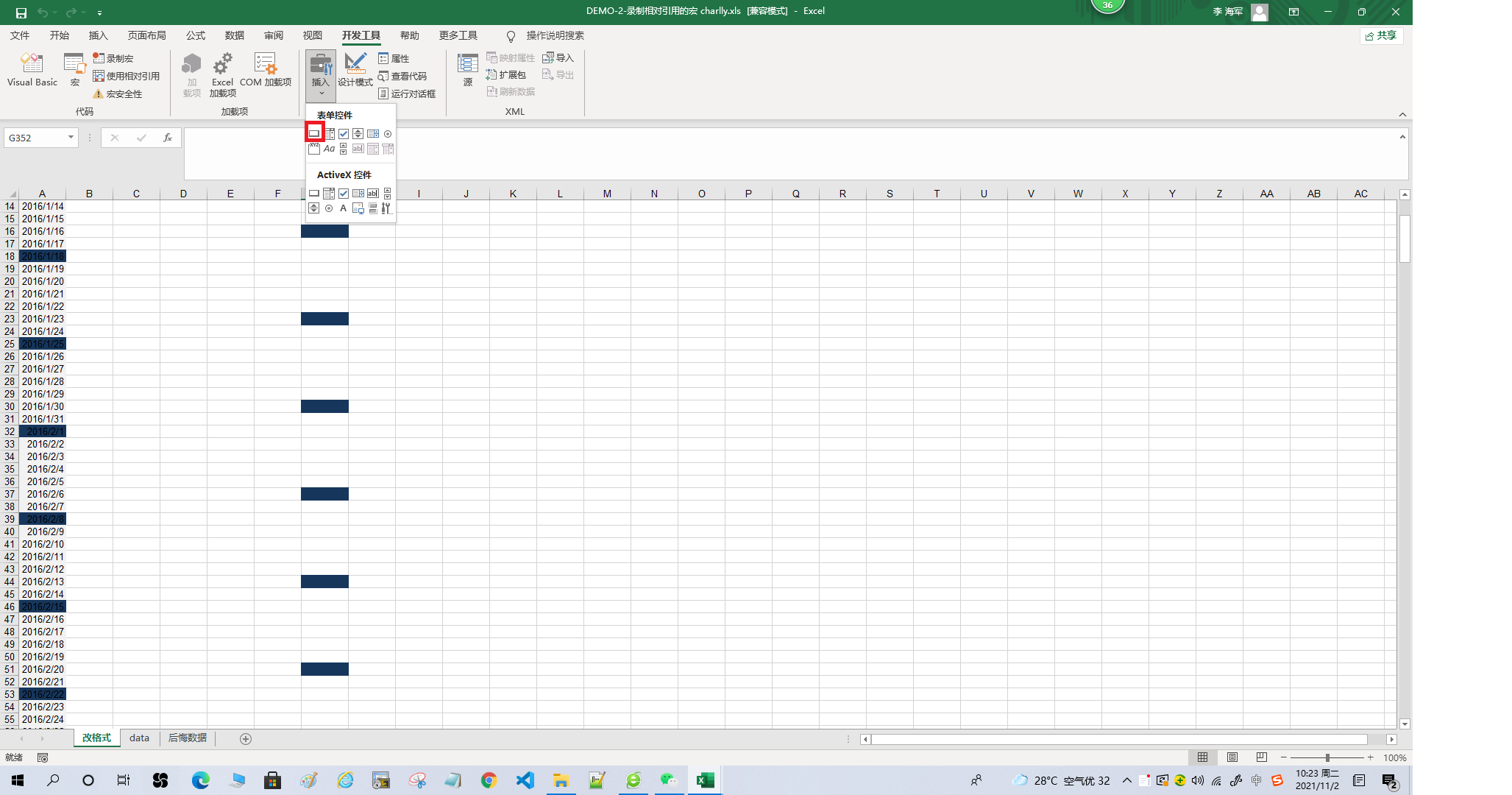Screen dimensions: 1512x795
Task: Select the Check Box form control
Action: [344, 133]
